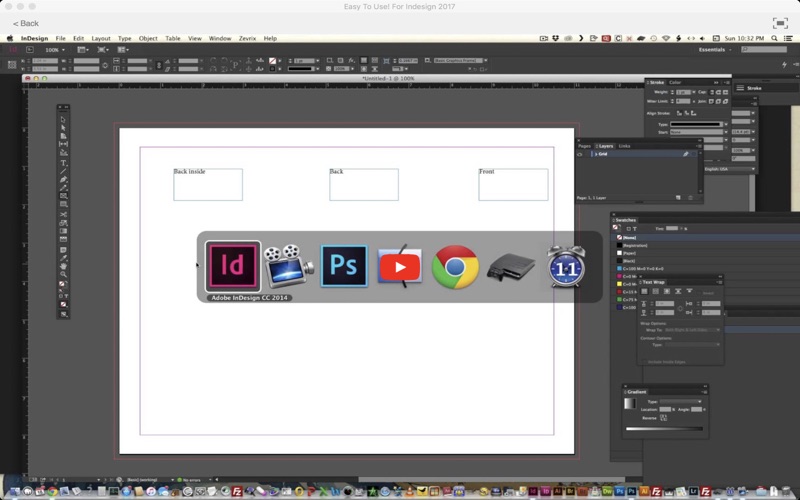Select the Gradient Swatch tool
This screenshot has height=500, width=800.
click(x=63, y=231)
